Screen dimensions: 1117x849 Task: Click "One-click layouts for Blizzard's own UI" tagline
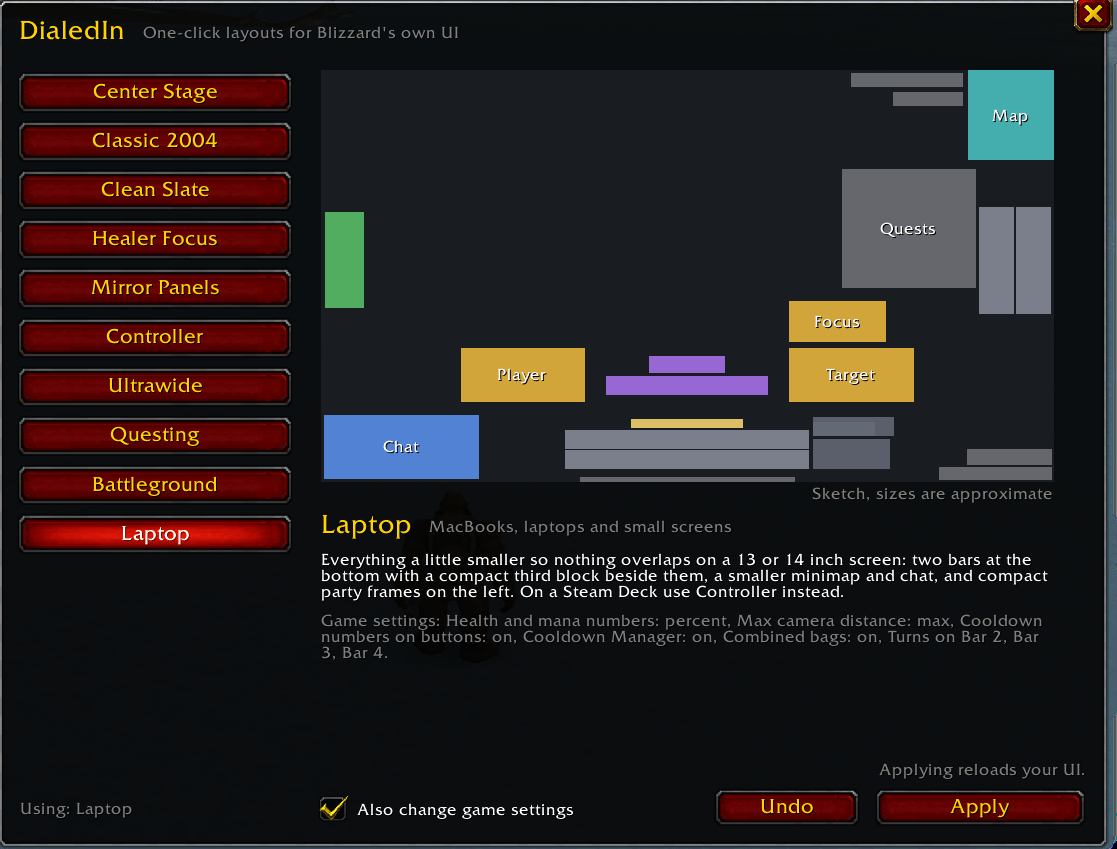[x=301, y=33]
